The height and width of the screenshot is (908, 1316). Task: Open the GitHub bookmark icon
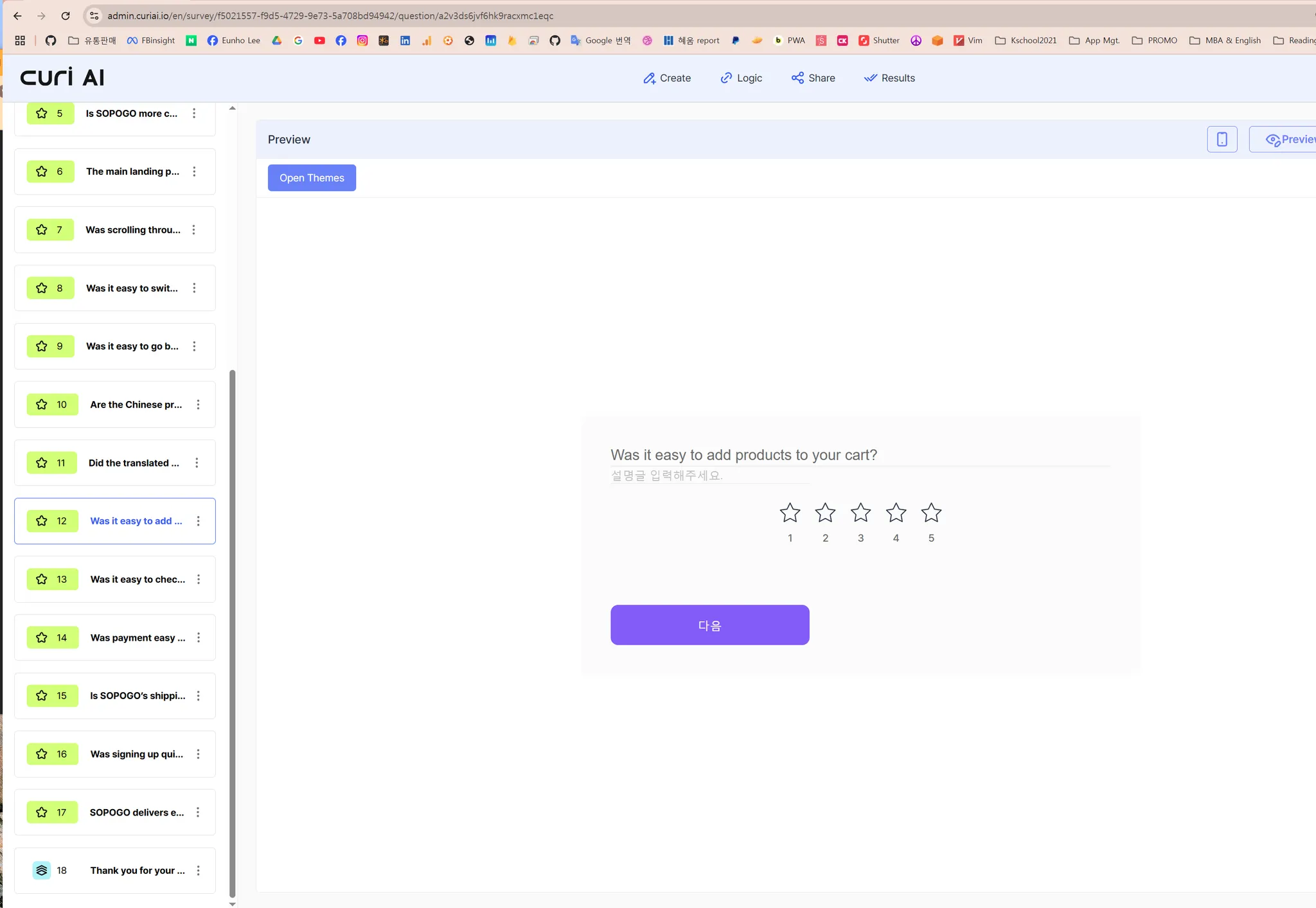[51, 40]
